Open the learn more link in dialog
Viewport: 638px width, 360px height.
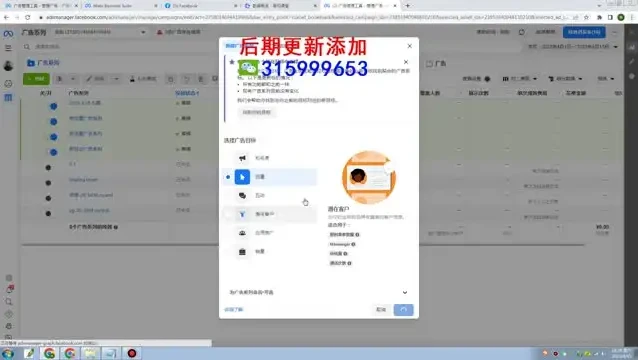pos(234,310)
